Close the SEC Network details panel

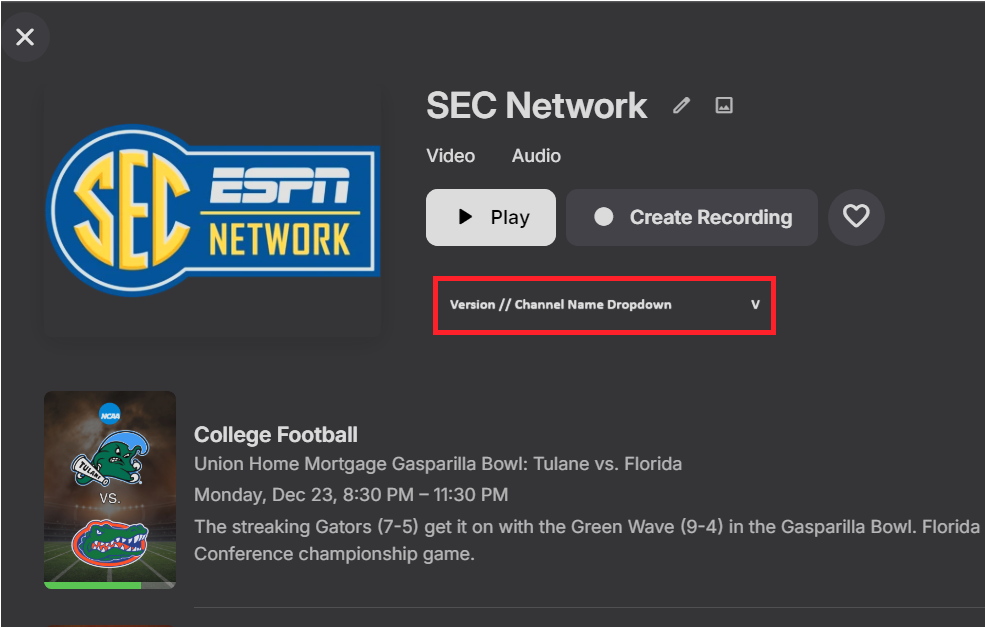click(25, 37)
